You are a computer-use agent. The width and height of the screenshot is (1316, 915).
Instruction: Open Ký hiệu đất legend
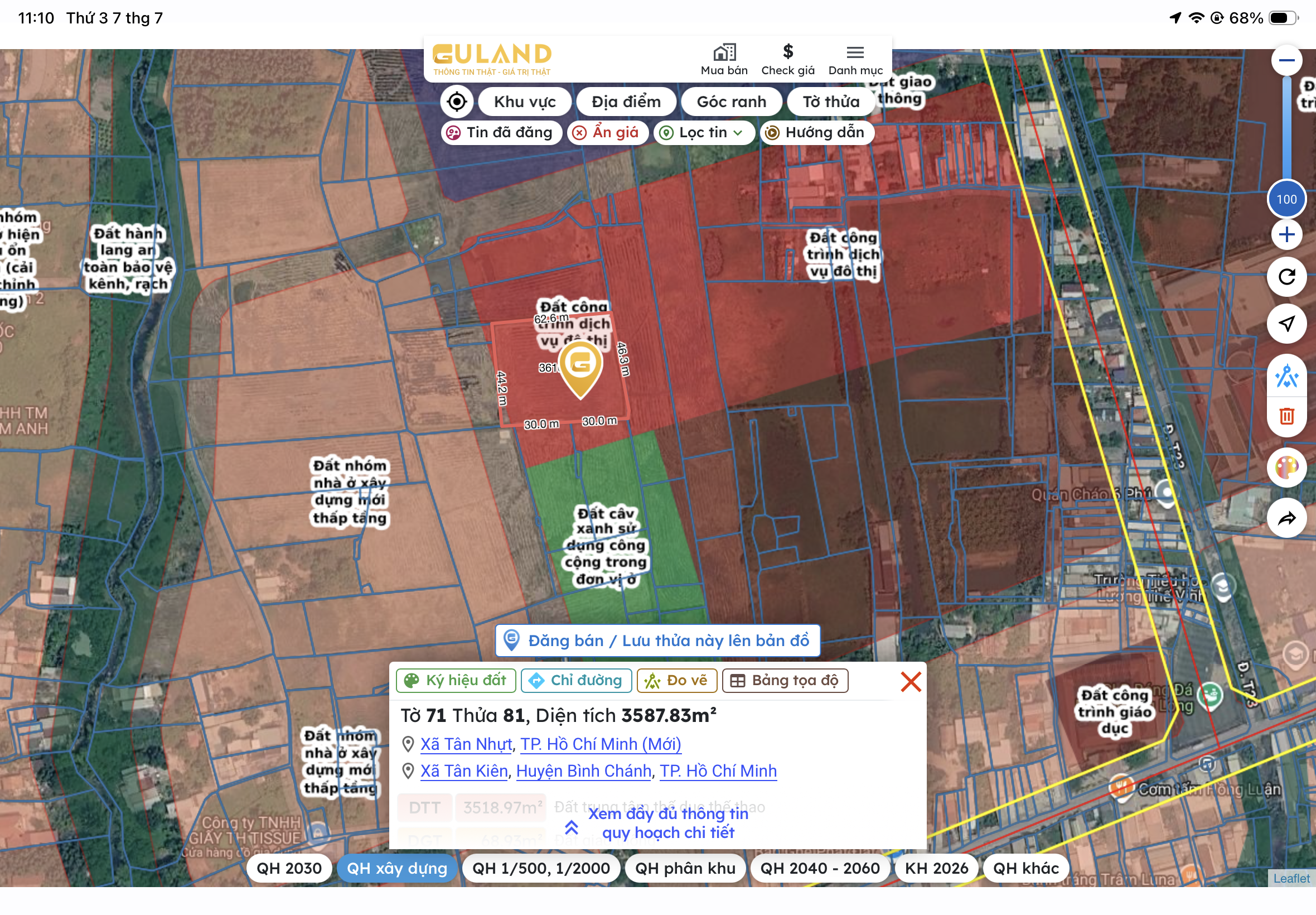coord(456,680)
